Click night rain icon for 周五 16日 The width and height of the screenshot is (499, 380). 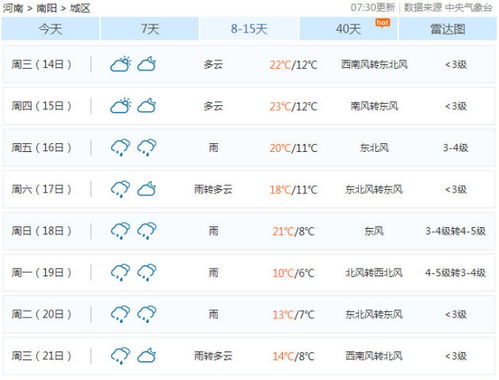(x=147, y=147)
